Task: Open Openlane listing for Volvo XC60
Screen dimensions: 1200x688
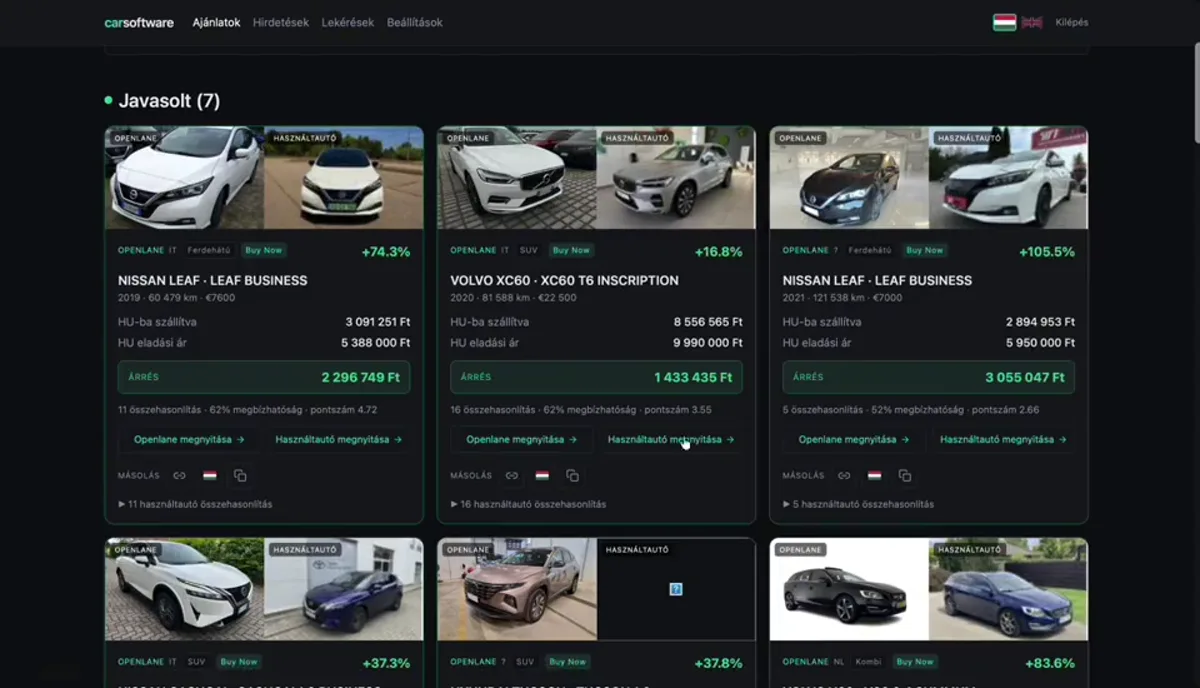Action: [521, 439]
